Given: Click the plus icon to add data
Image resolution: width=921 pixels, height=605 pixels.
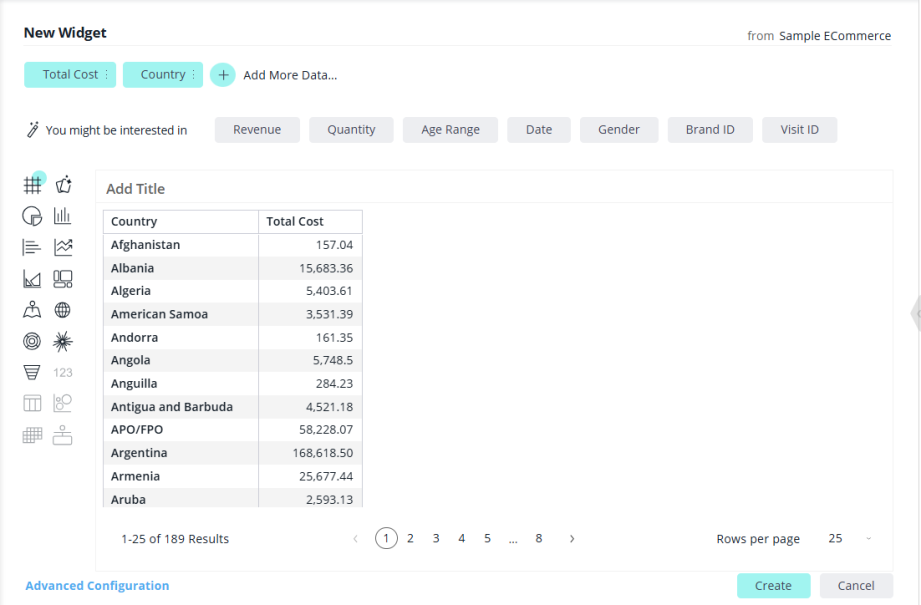Looking at the screenshot, I should point(222,75).
